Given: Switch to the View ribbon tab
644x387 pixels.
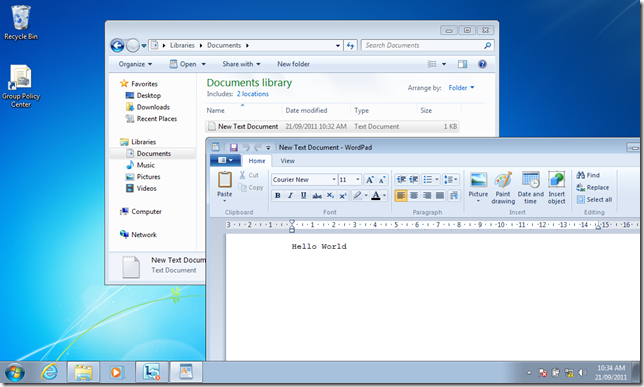Looking at the screenshot, I should point(288,161).
